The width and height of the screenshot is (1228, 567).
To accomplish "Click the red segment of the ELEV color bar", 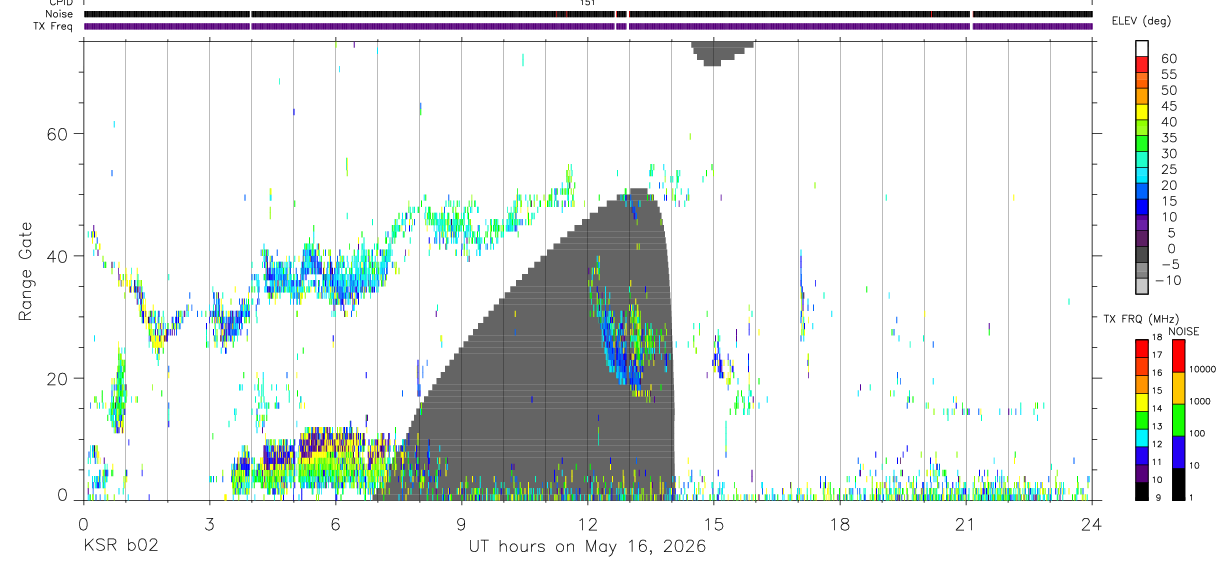I will [x=1143, y=66].
